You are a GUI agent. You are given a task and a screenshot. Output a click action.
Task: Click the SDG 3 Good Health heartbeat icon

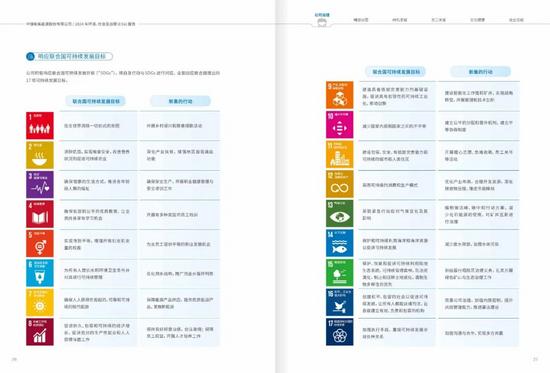tap(40, 185)
